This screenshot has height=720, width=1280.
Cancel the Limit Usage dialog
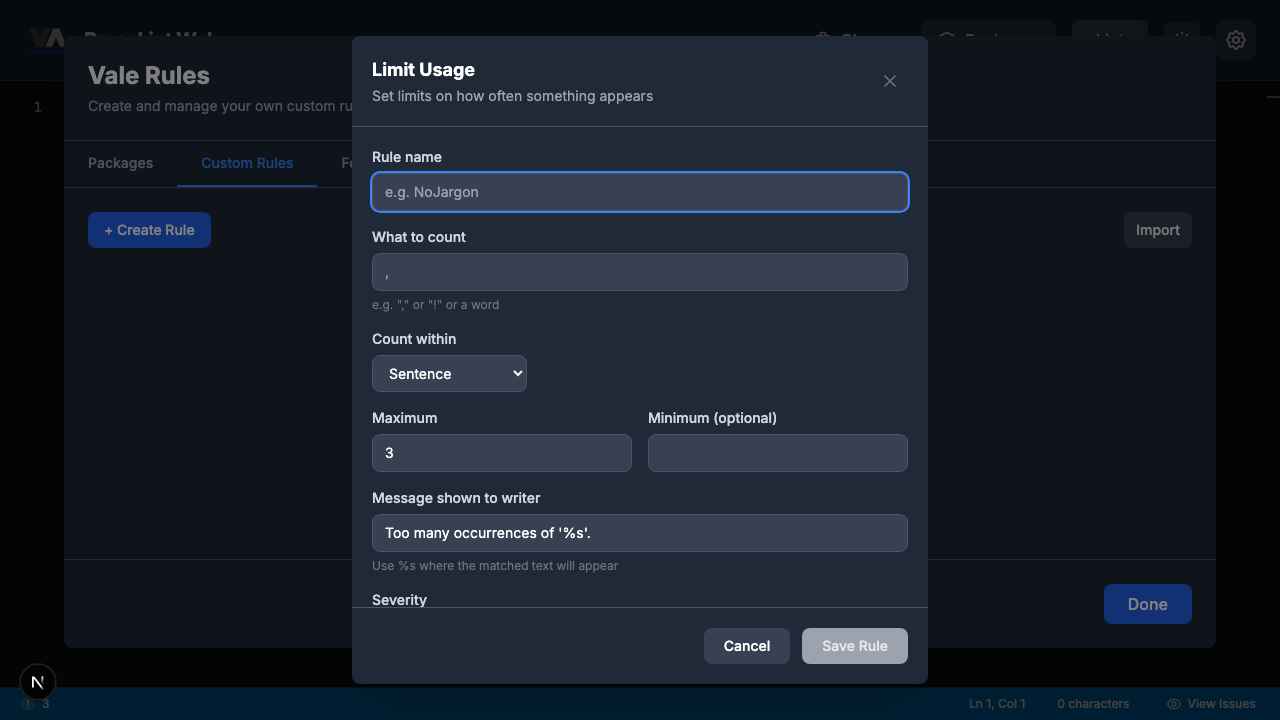(746, 646)
